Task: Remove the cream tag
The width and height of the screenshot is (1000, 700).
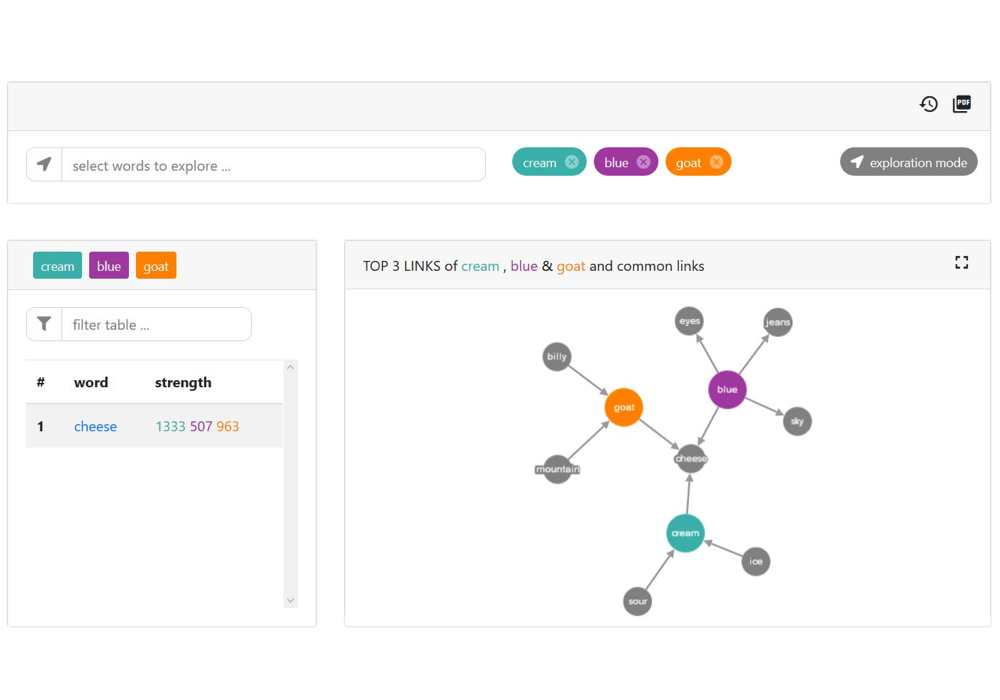Action: 572,162
